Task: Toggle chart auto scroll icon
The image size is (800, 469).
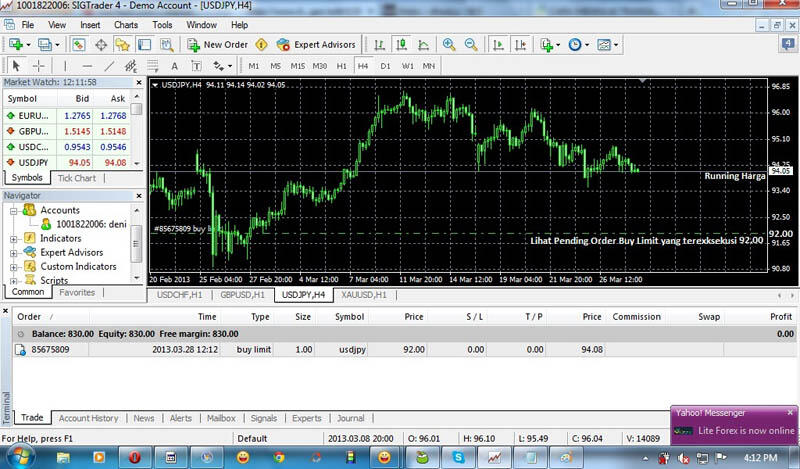Action: coord(498,45)
